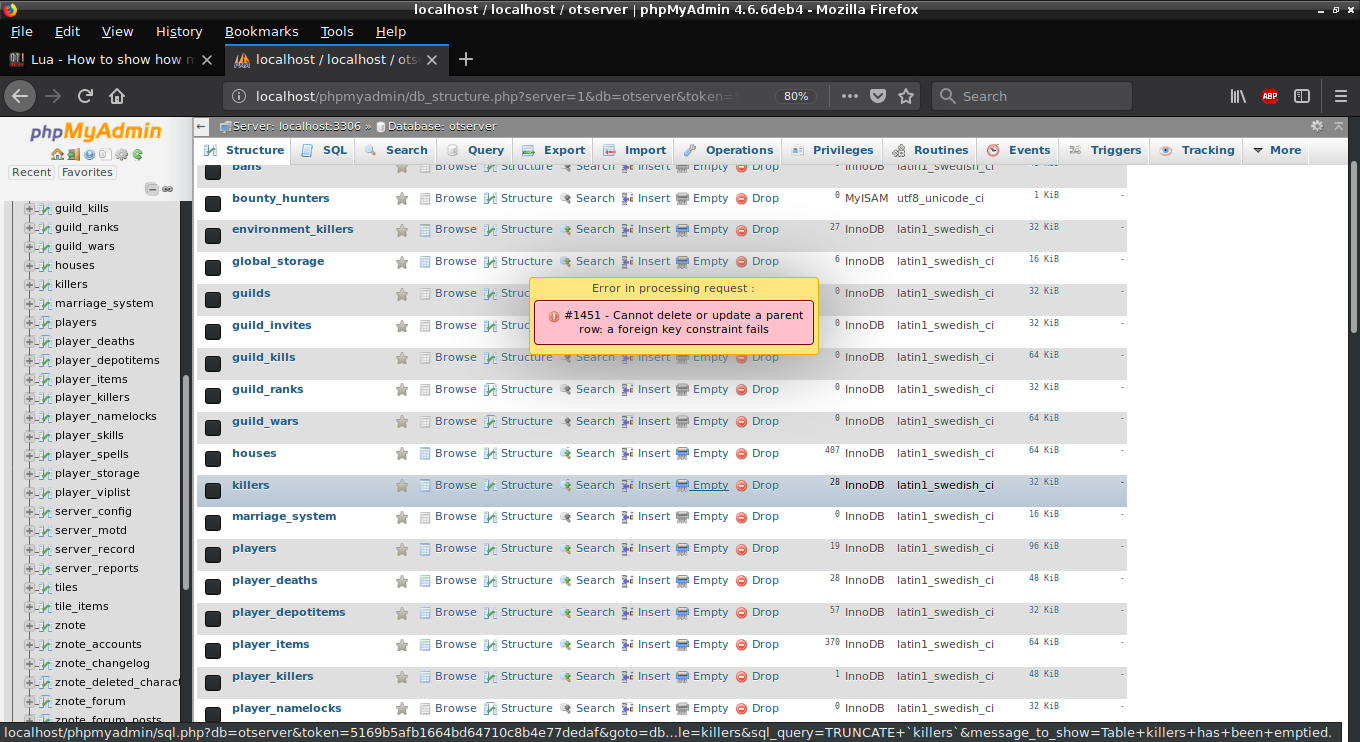Collapse all navigation tree items

point(152,189)
